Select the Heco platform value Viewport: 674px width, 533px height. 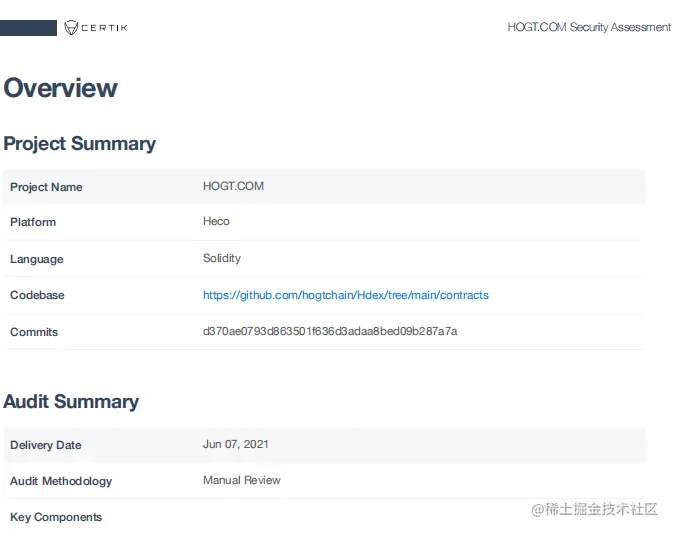pyautogui.click(x=216, y=221)
